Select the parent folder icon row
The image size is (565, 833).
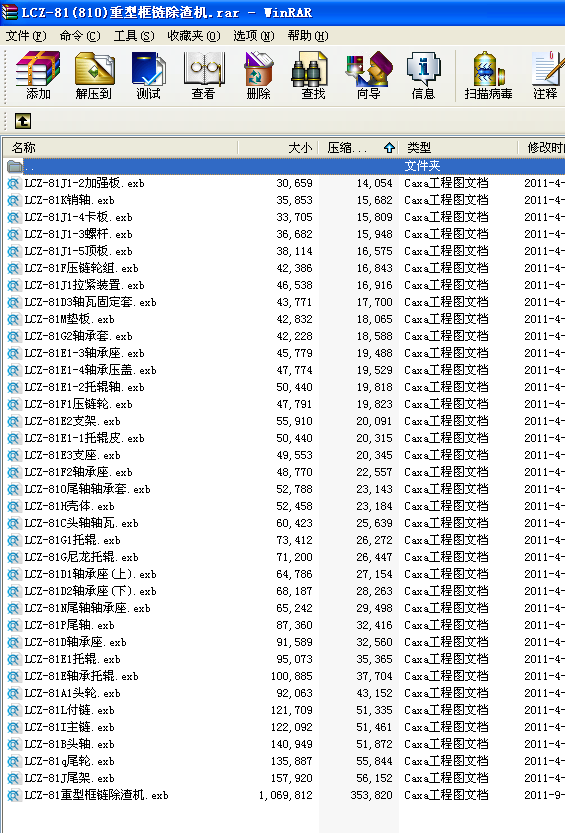(14, 166)
